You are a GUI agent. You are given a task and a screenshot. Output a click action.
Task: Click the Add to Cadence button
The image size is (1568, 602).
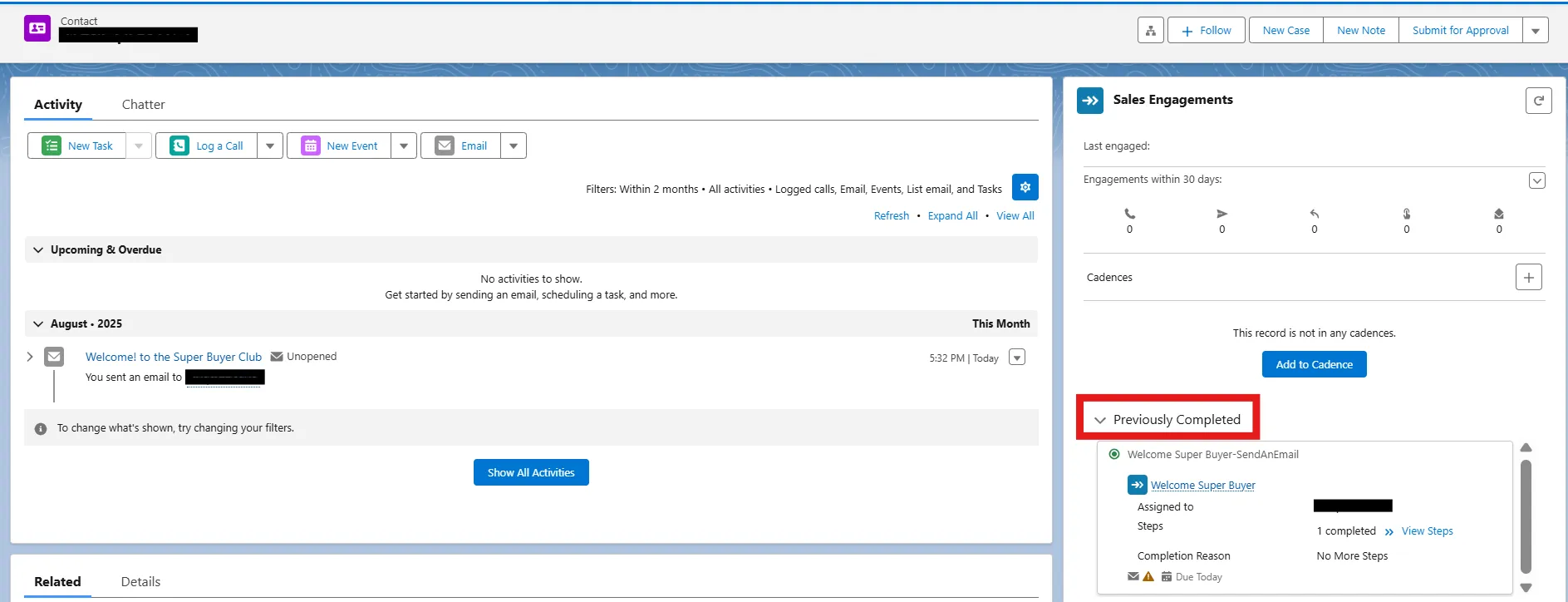(x=1314, y=364)
